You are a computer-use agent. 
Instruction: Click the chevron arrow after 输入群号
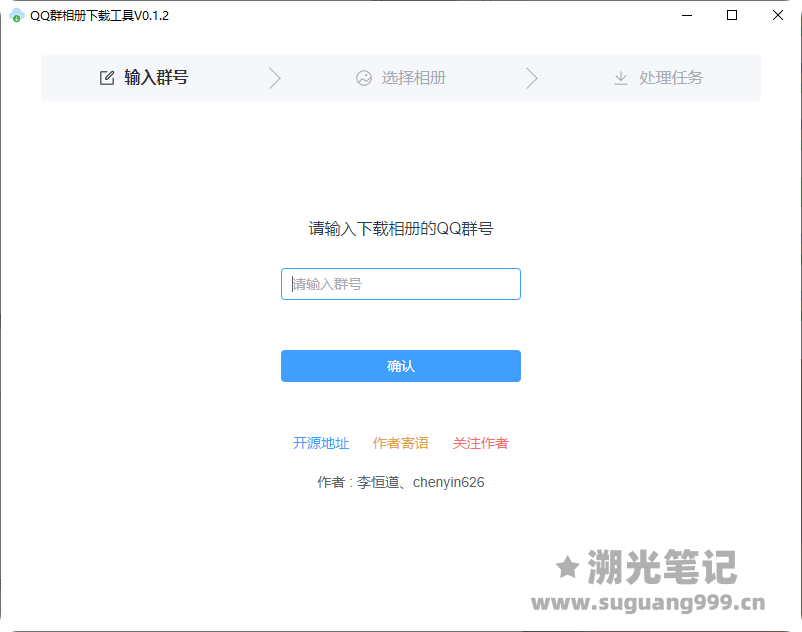(275, 78)
